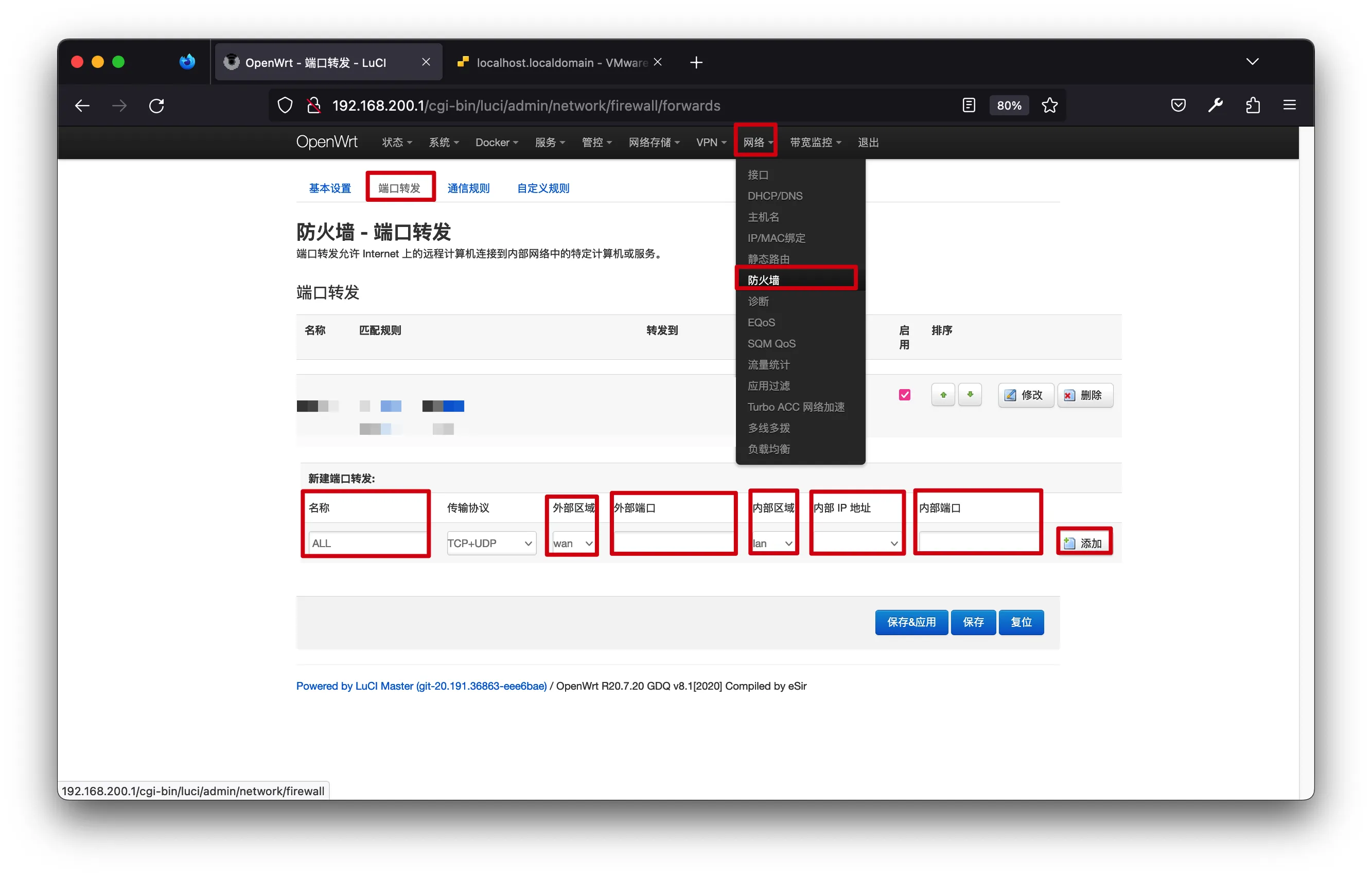Image resolution: width=1372 pixels, height=876 pixels.
Task: Click the 名称 input field
Action: click(367, 543)
